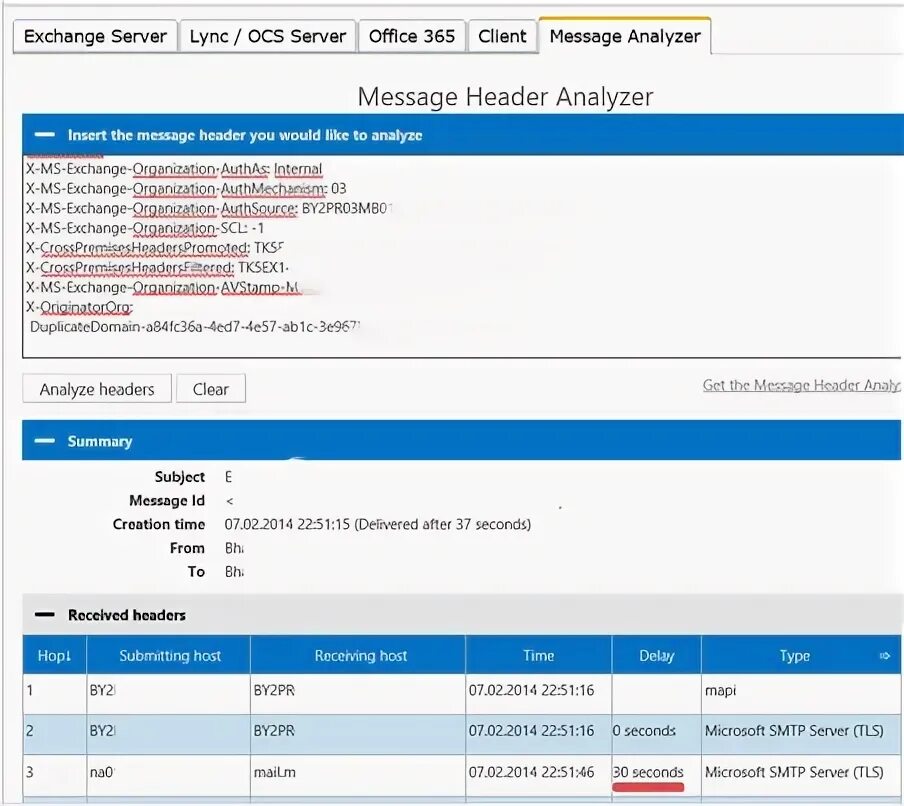The width and height of the screenshot is (904, 806).
Task: Open the Exchange Server tab
Action: coord(95,36)
